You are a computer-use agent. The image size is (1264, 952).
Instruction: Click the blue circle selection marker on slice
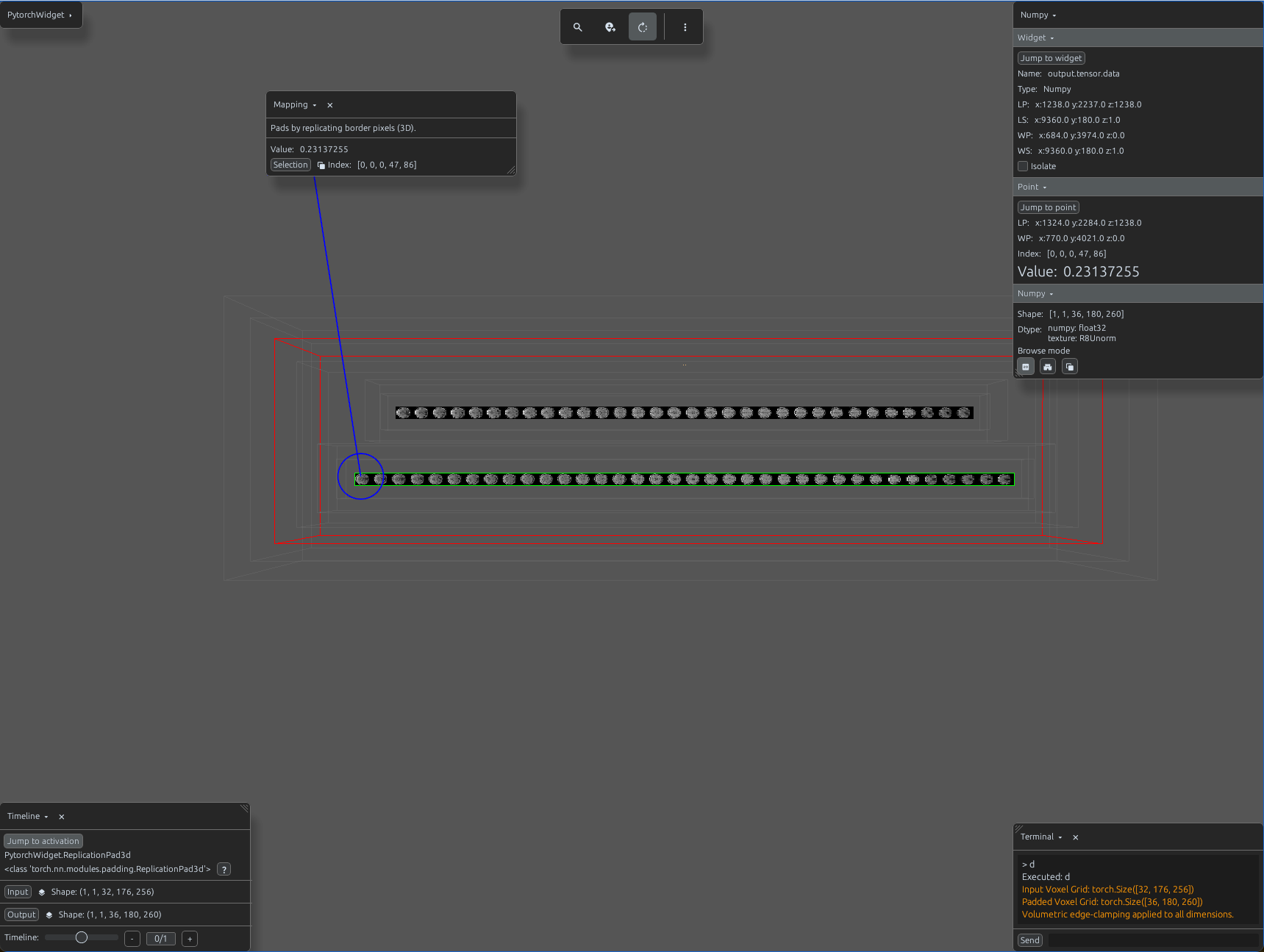(360, 476)
